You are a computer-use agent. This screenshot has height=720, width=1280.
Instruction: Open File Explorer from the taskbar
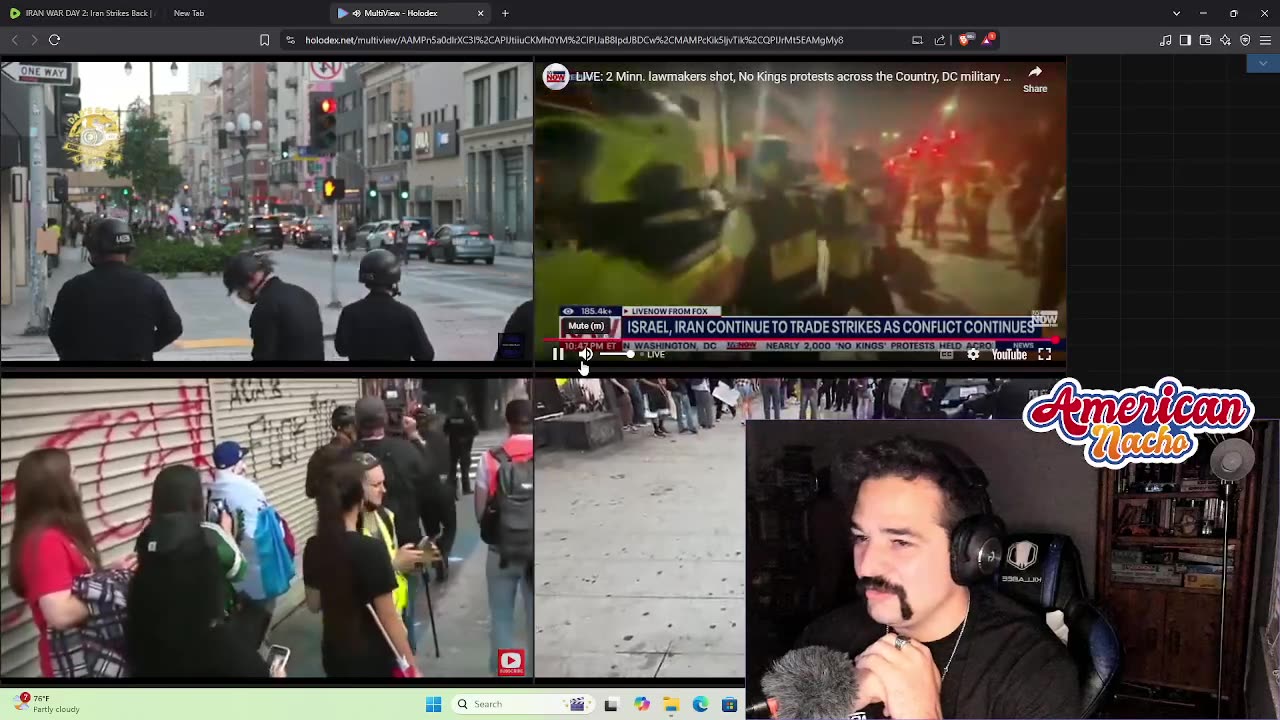click(671, 704)
